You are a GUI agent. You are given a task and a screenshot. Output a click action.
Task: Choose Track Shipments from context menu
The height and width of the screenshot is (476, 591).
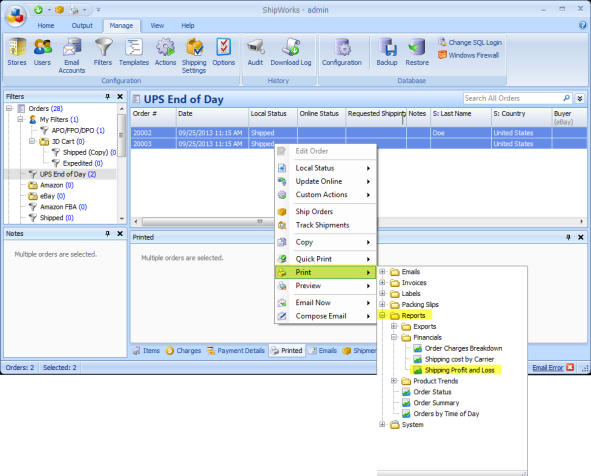pyautogui.click(x=326, y=225)
